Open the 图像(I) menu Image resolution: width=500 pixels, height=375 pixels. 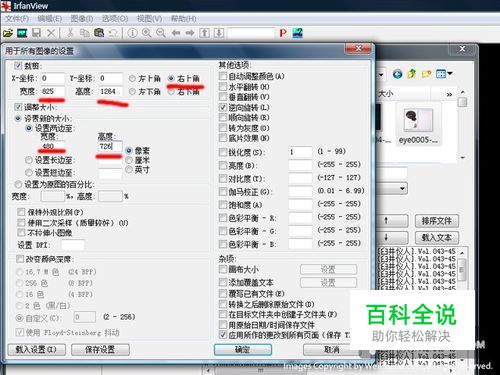82,19
